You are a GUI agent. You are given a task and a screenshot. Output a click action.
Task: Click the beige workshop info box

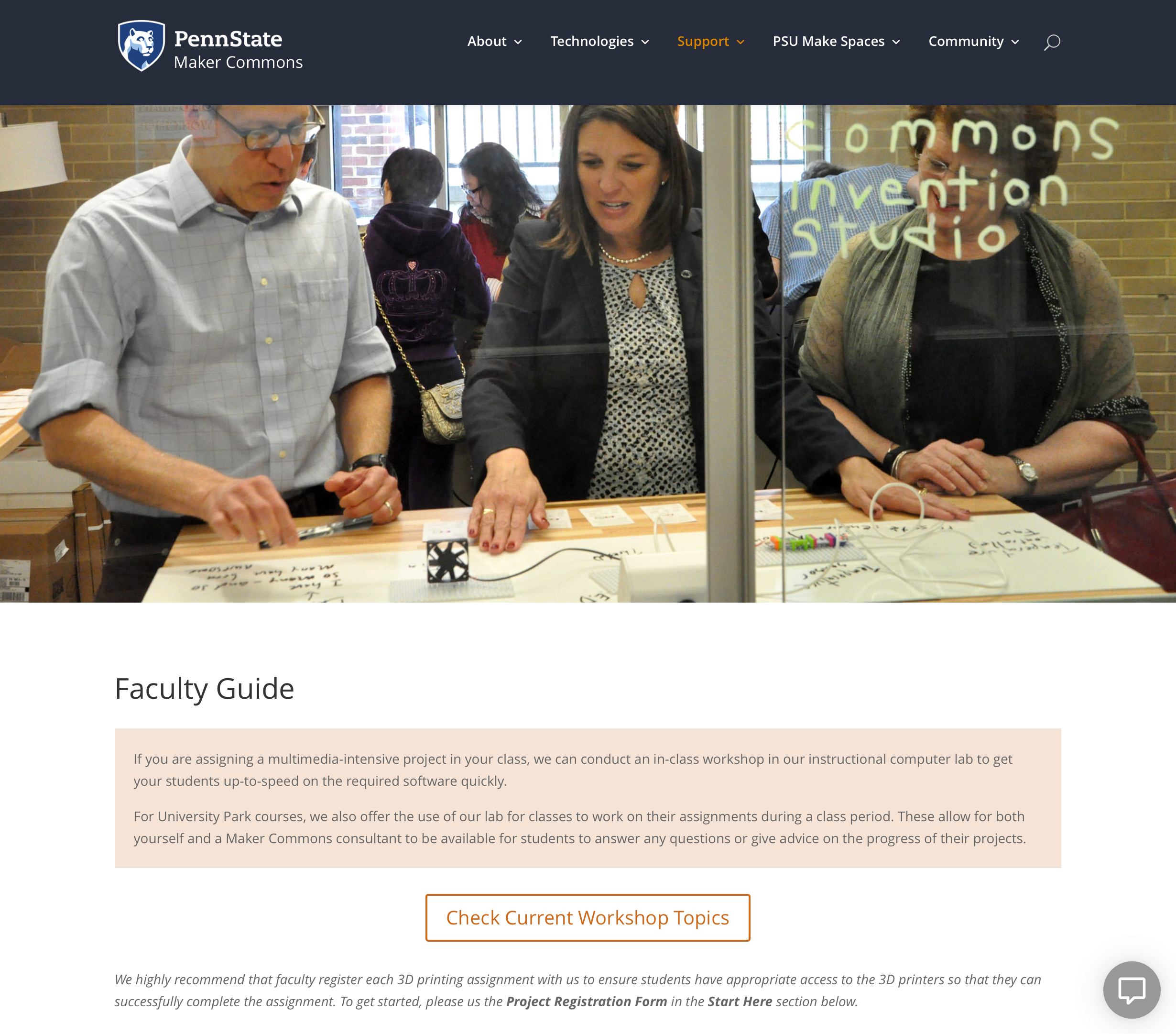(x=588, y=798)
